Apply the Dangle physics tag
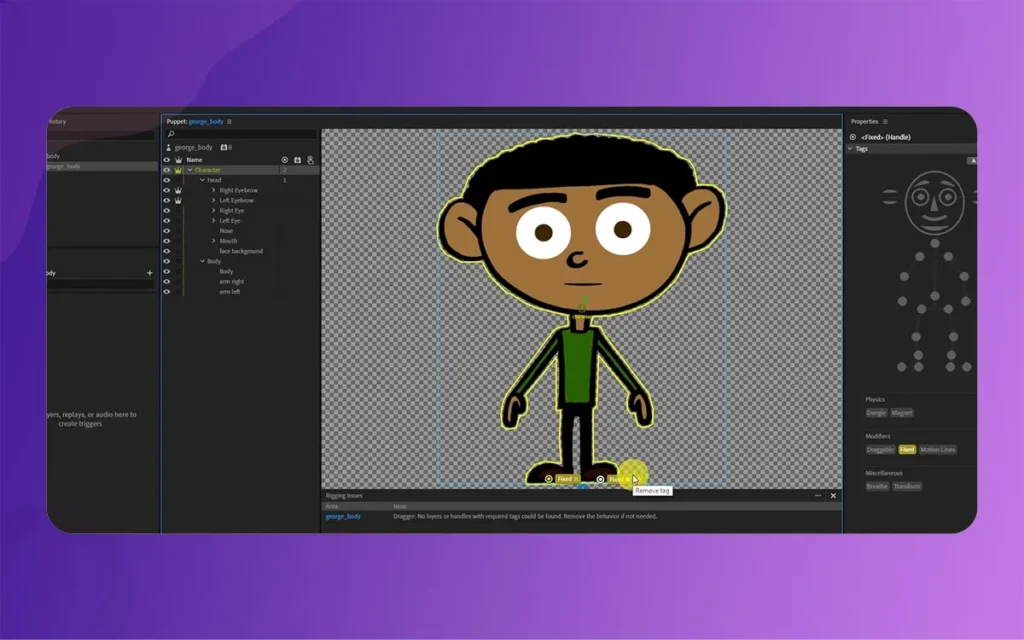Viewport: 1024px width, 640px height. point(876,412)
